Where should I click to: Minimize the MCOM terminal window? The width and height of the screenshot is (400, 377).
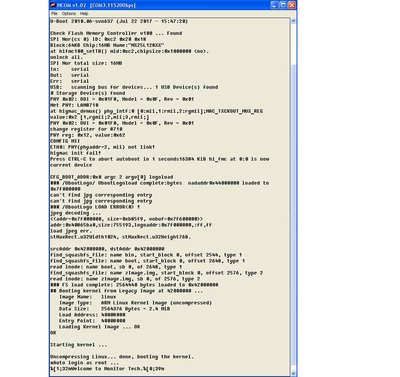(x=274, y=5)
